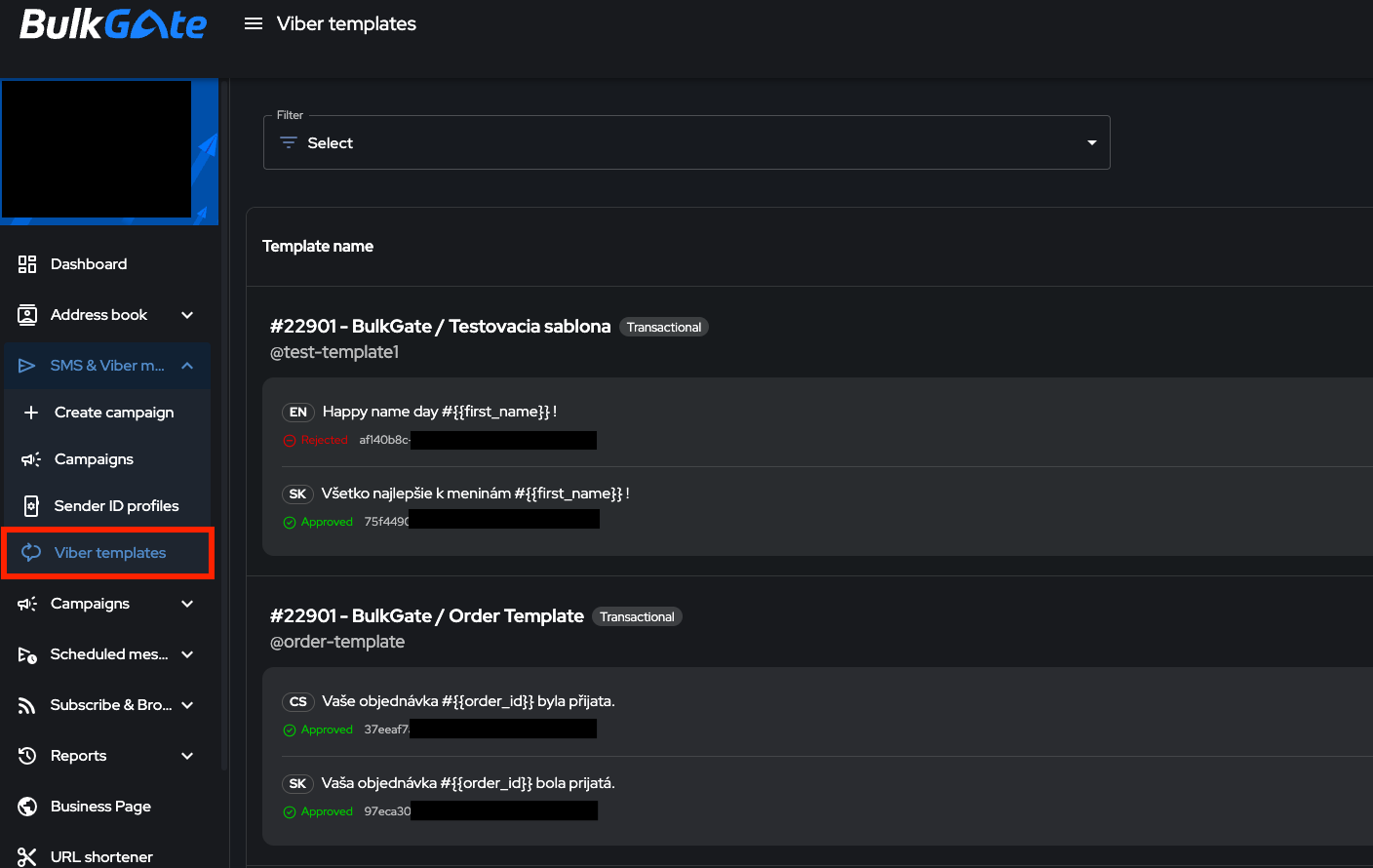The width and height of the screenshot is (1373, 868).
Task: Click the URL shortener scissors icon
Action: click(x=27, y=857)
